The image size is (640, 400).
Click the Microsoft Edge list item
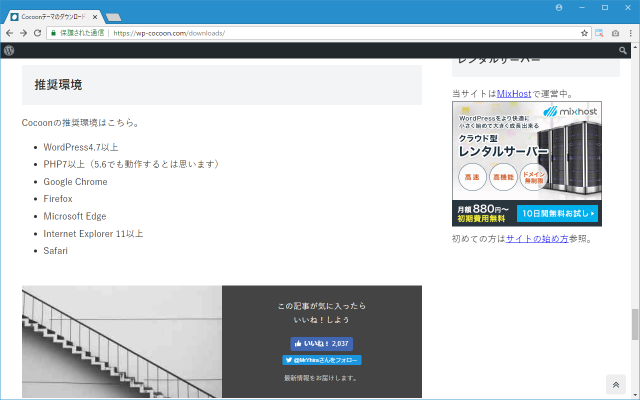point(75,216)
